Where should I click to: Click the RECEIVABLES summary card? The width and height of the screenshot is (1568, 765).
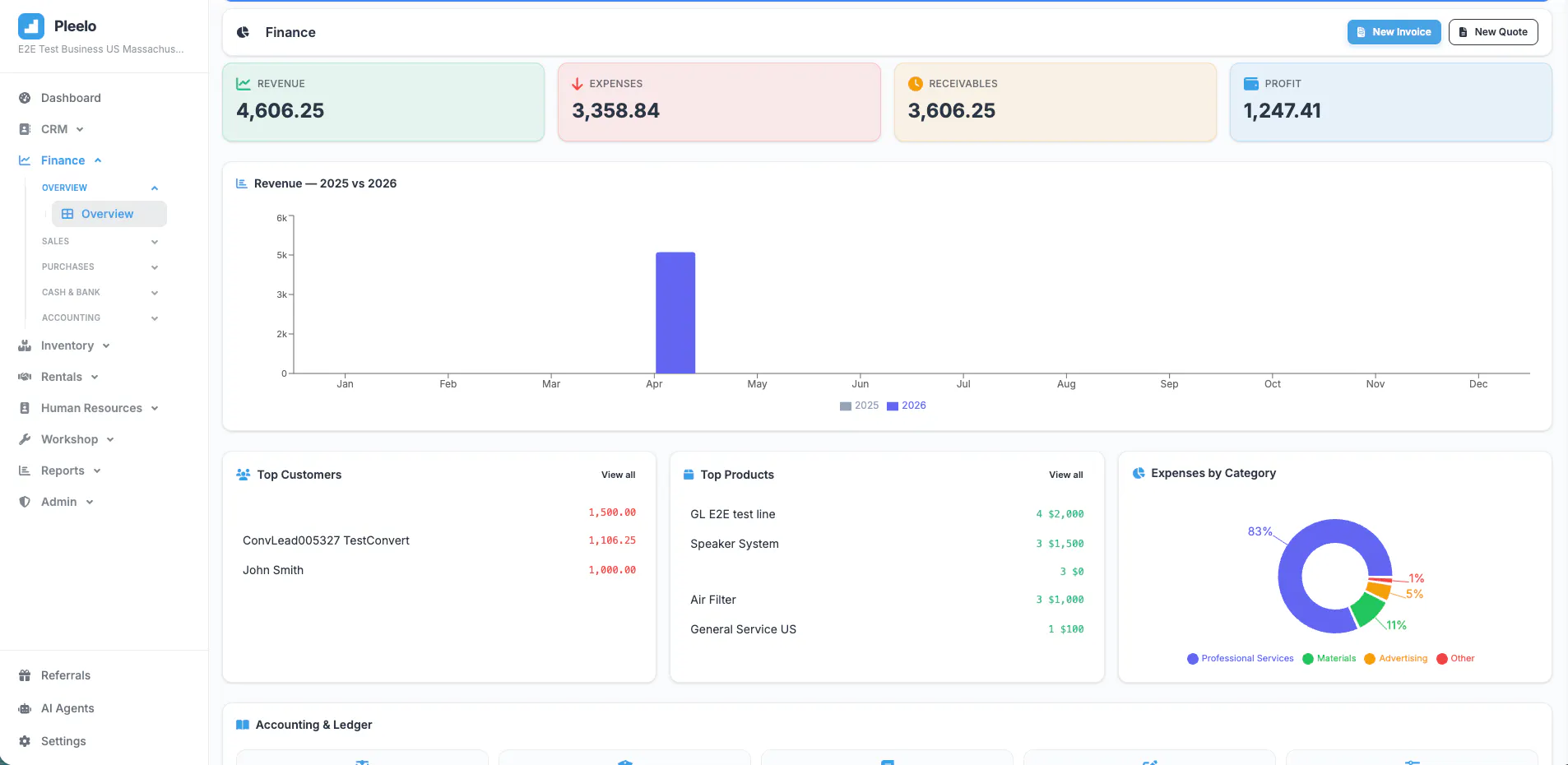point(1055,102)
